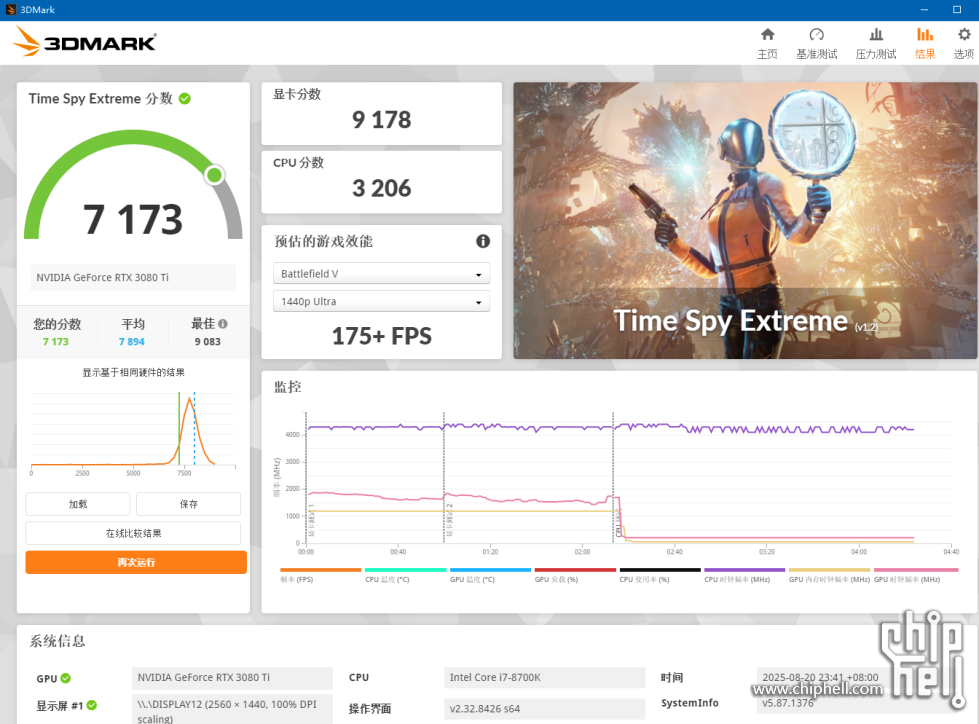Click the 175+ FPS estimate text

click(381, 336)
